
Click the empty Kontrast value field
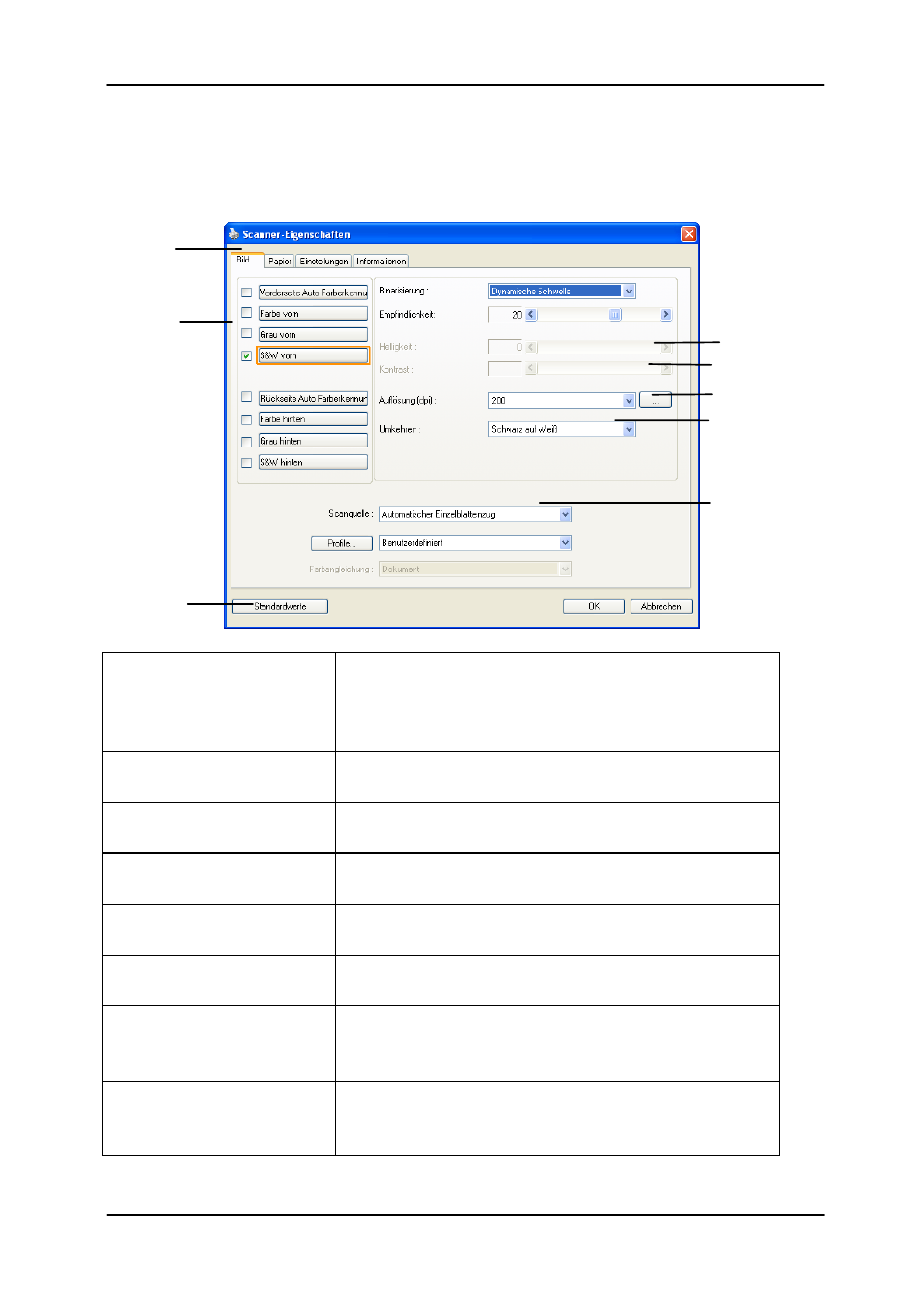506,369
